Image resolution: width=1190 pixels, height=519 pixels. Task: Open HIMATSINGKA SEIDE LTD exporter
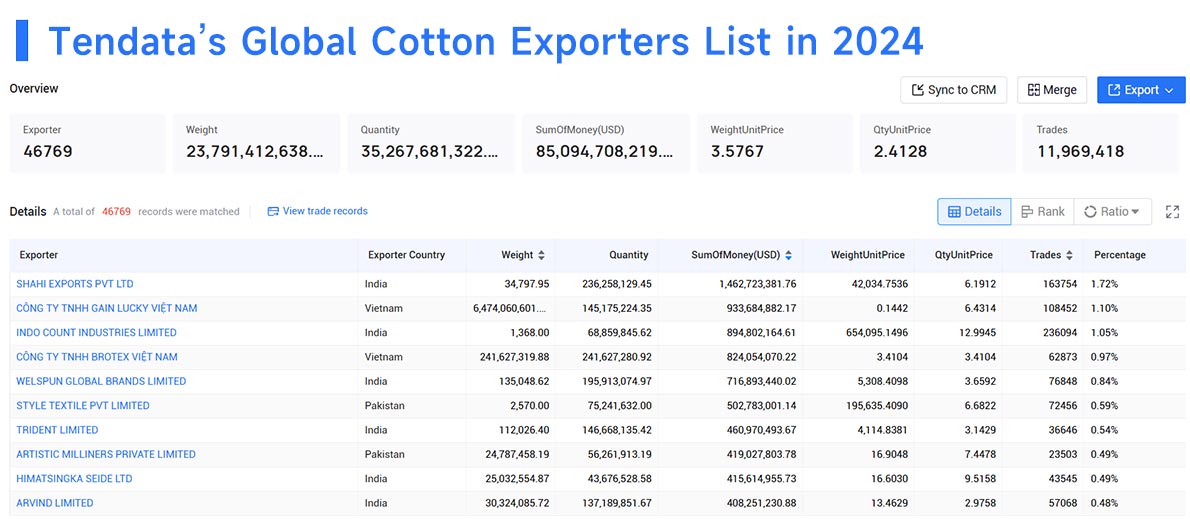[74, 478]
